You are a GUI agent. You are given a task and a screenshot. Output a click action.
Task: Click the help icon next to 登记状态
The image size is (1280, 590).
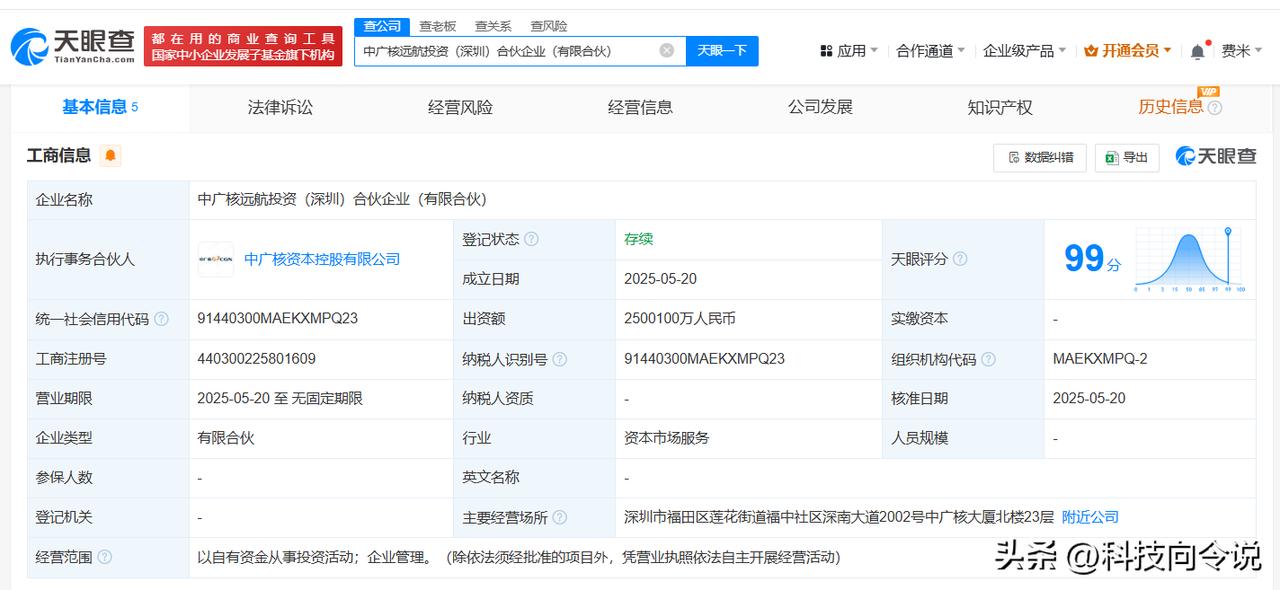[x=531, y=239]
